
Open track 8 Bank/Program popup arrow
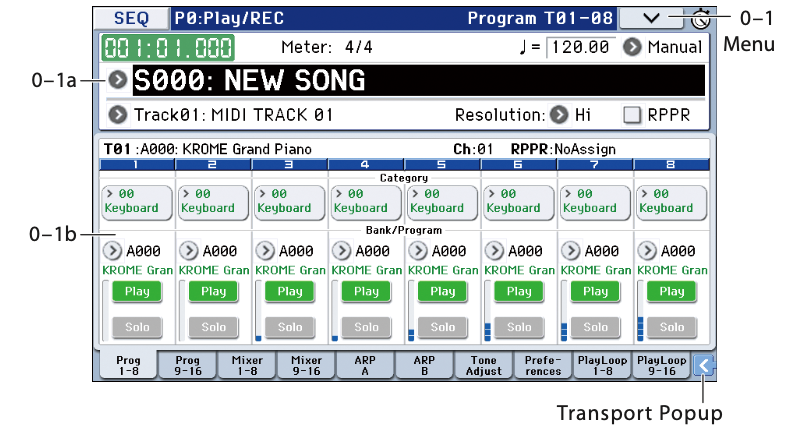click(647, 251)
